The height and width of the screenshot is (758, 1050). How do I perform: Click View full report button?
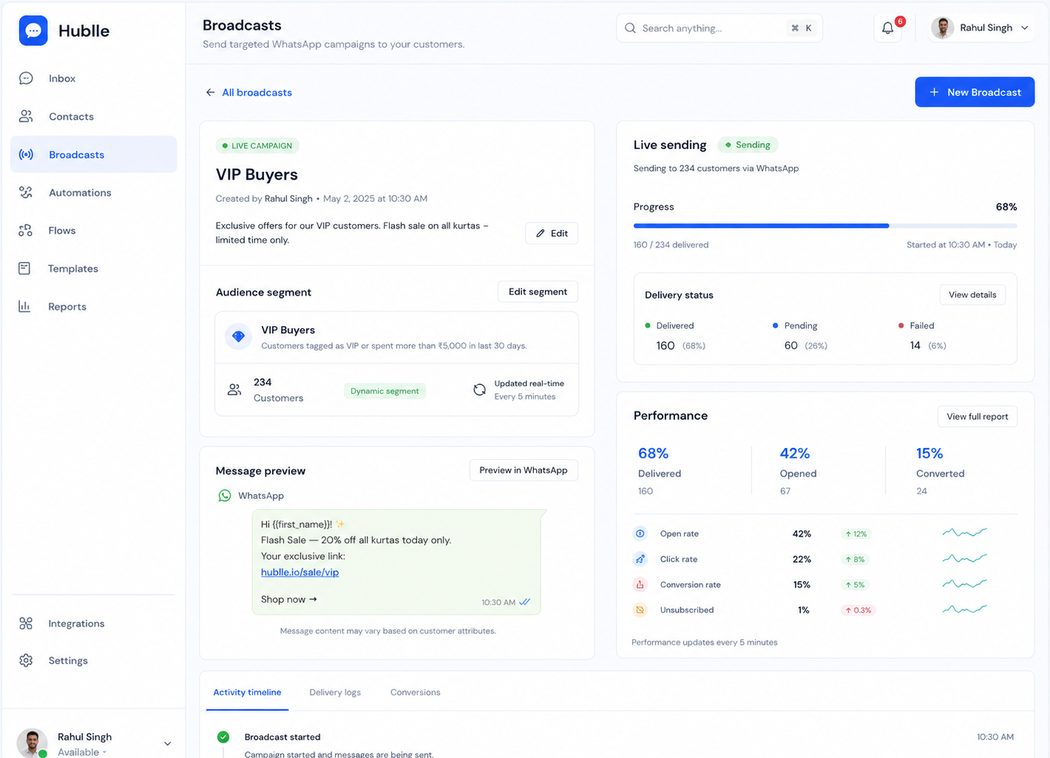coord(977,416)
